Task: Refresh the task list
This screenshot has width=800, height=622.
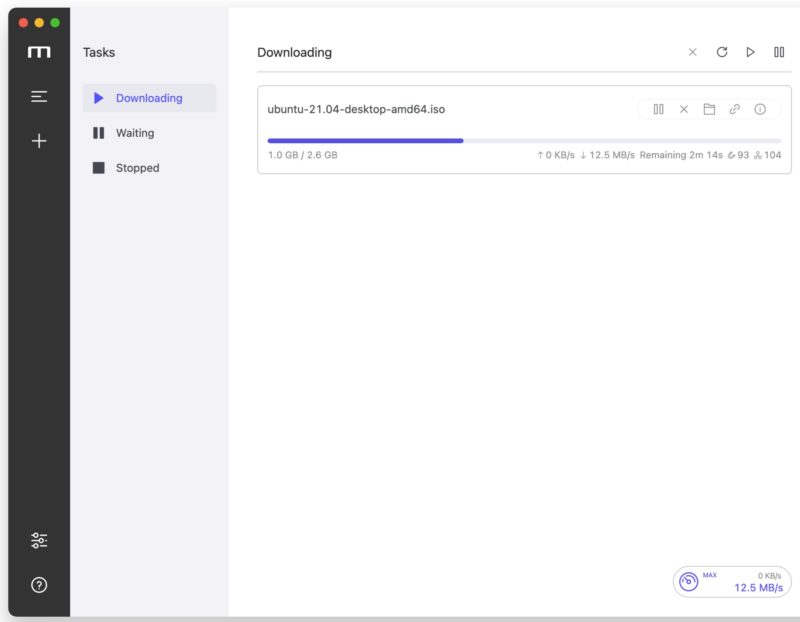Action: [721, 52]
